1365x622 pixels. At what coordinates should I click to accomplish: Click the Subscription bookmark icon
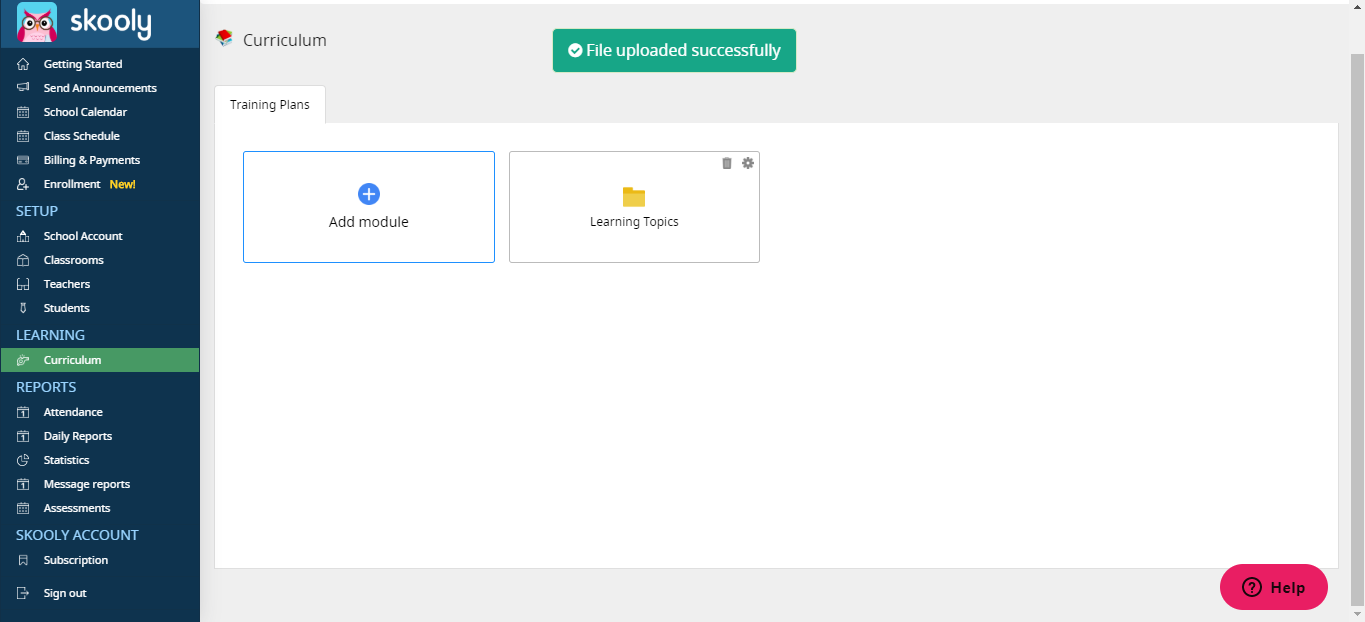(23, 560)
